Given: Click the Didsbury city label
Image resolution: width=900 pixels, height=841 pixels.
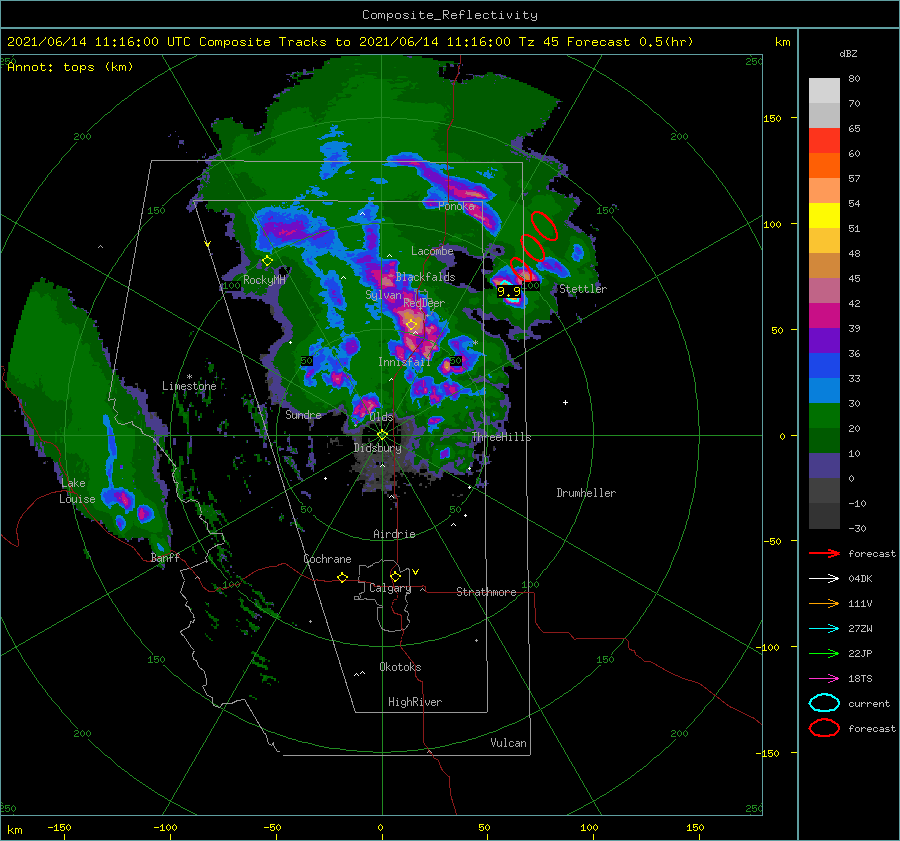Looking at the screenshot, I should tap(378, 448).
